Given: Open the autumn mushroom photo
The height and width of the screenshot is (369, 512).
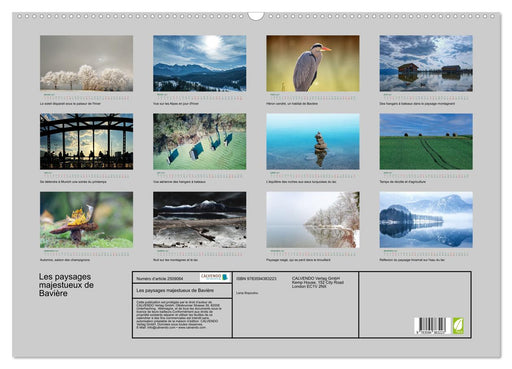Looking at the screenshot, I should point(86,220).
